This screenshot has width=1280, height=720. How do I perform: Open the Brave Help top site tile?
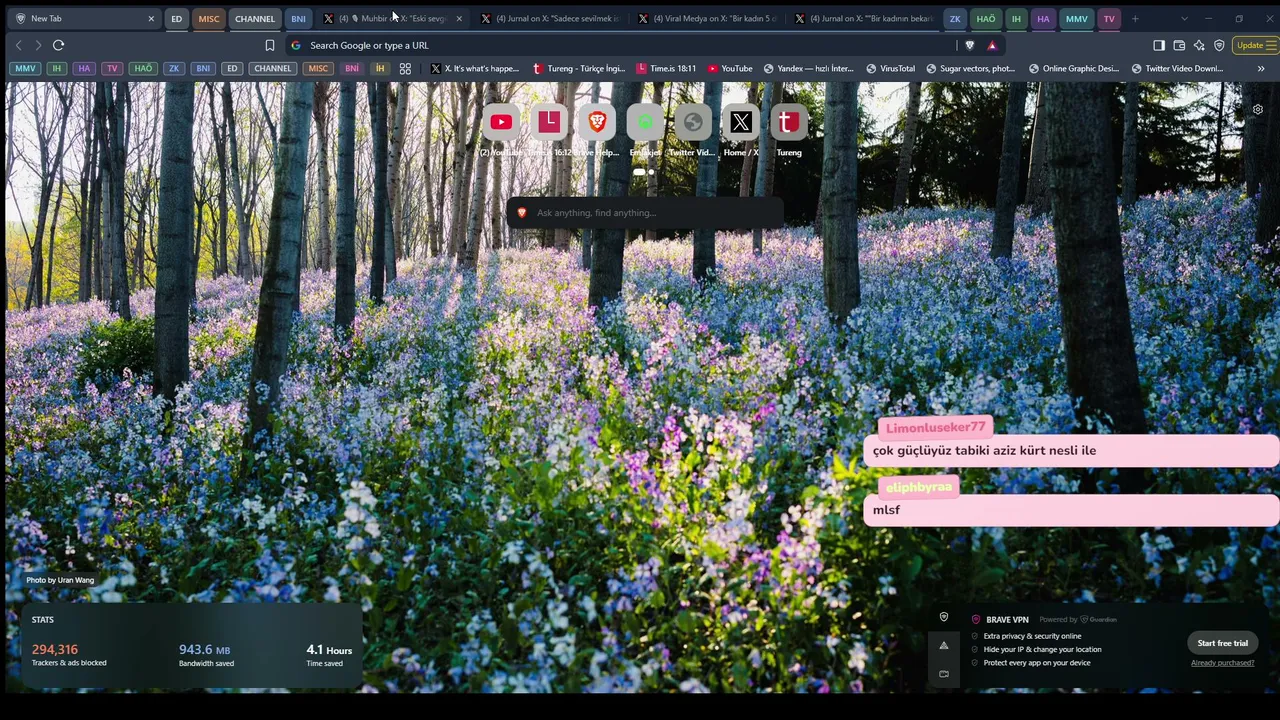[597, 123]
